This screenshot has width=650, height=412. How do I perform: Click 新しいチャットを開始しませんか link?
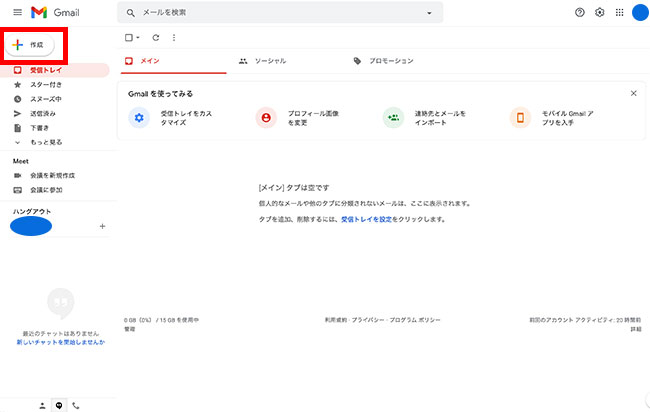(61, 342)
